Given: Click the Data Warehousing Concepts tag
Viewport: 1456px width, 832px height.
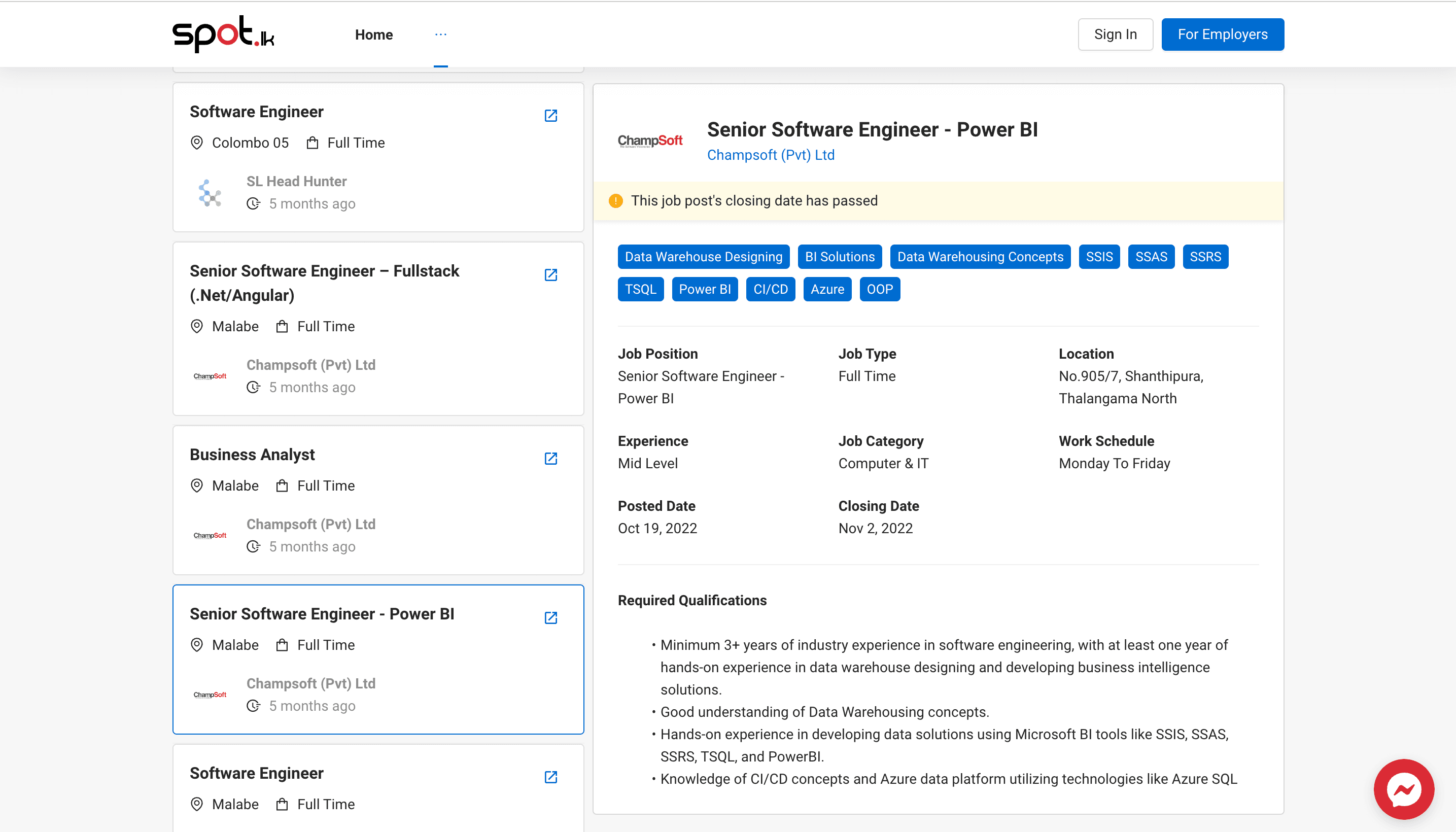Looking at the screenshot, I should [980, 257].
